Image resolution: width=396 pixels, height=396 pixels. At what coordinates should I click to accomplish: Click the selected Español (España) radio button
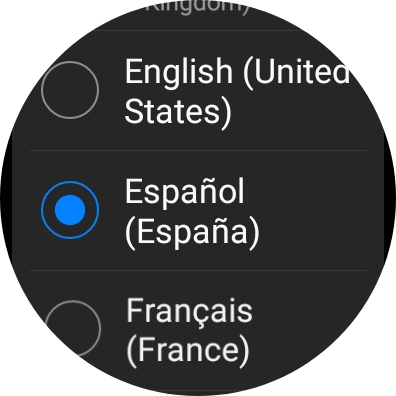70,210
